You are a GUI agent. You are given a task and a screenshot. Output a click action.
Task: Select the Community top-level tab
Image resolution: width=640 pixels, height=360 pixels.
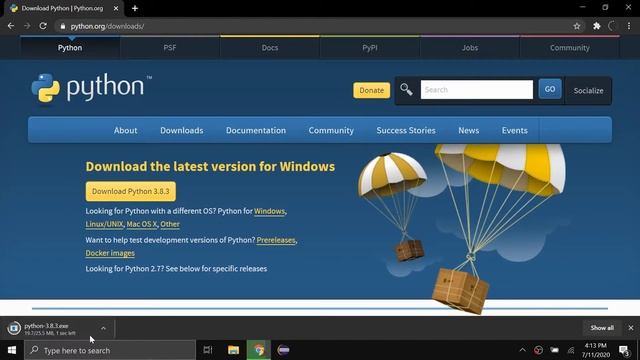click(x=570, y=48)
